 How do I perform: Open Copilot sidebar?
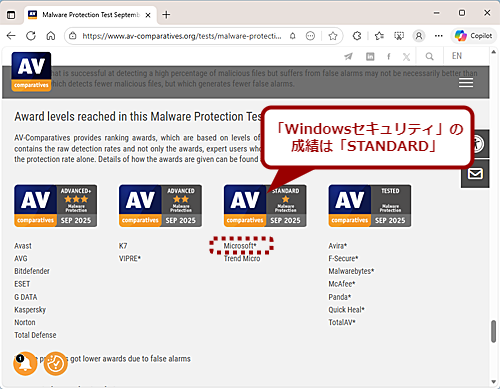click(x=474, y=36)
